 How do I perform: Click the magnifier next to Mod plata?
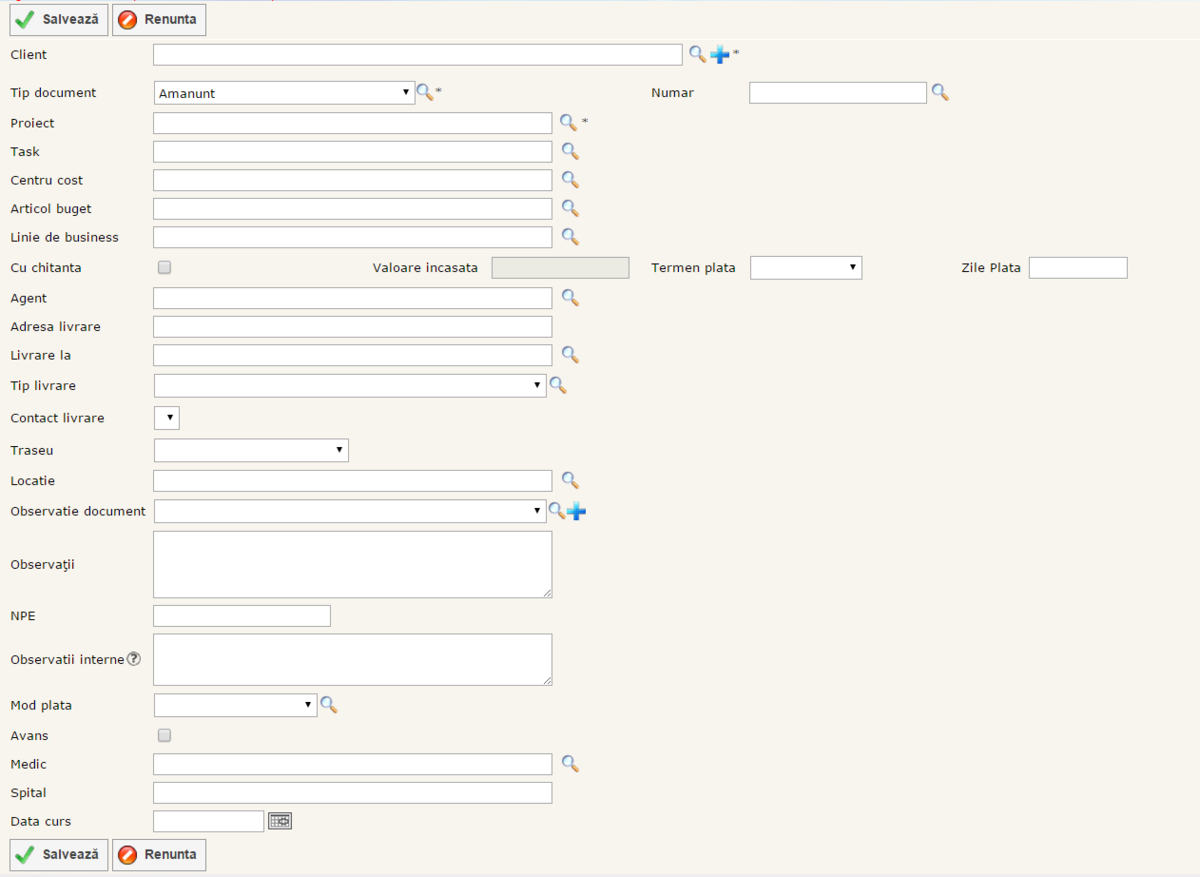328,706
